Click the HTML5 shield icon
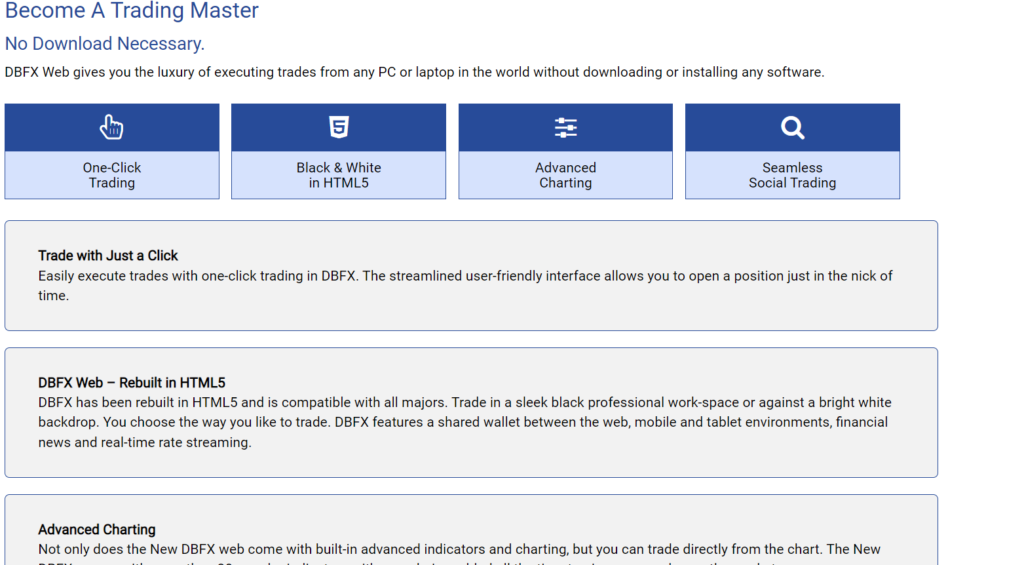This screenshot has width=1024, height=565. [x=338, y=127]
